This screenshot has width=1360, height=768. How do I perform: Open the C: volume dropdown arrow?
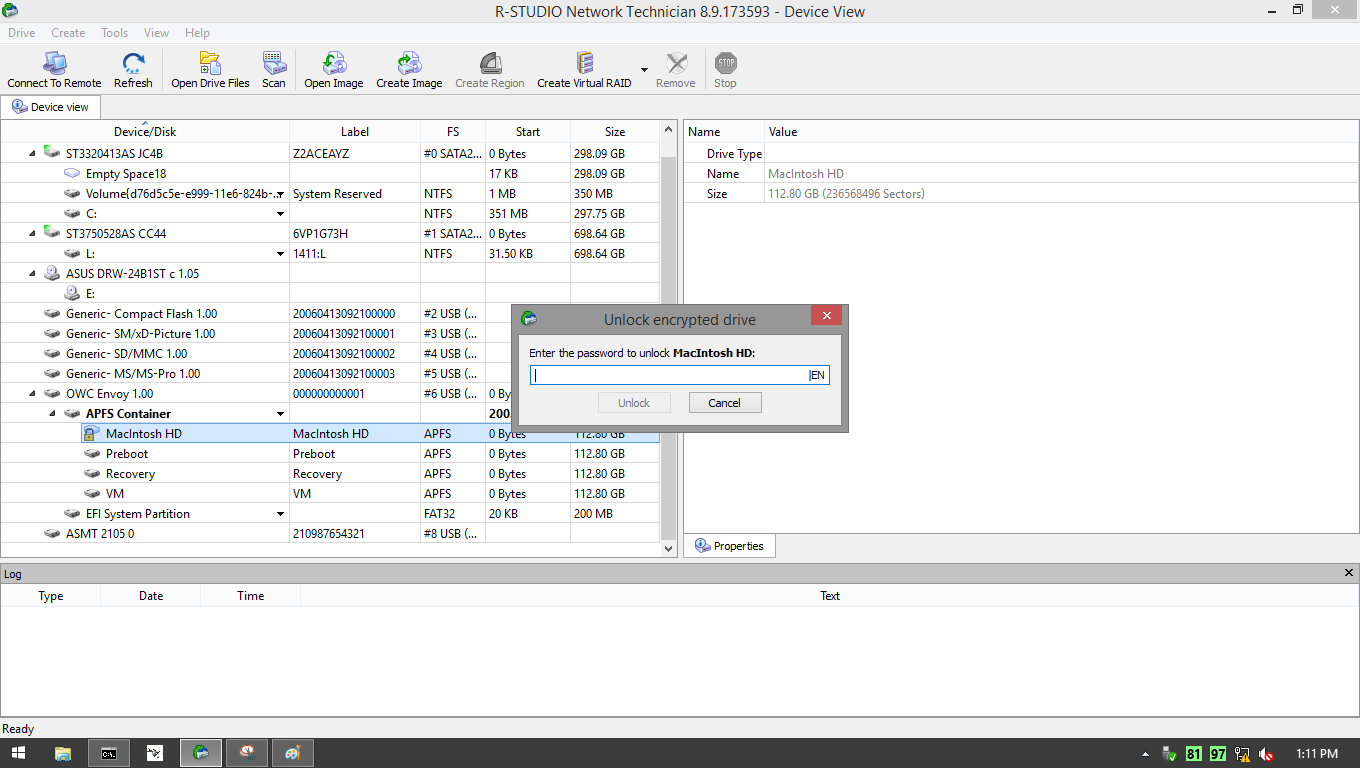[x=281, y=214]
